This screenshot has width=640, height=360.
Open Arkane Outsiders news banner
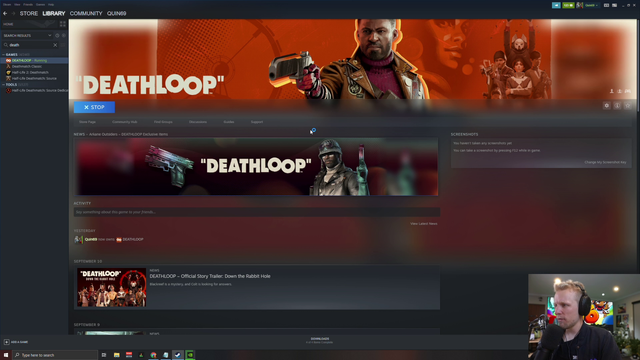[256, 167]
